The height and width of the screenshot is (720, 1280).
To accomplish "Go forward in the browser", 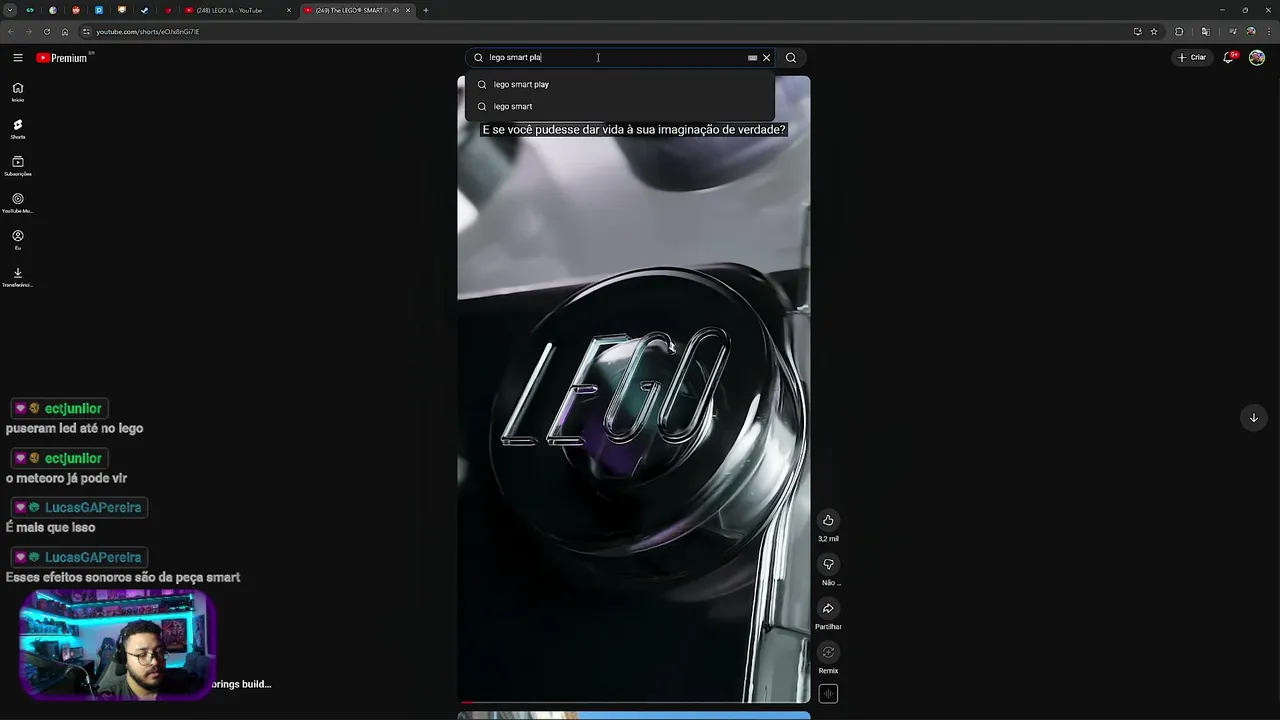I will tap(29, 32).
